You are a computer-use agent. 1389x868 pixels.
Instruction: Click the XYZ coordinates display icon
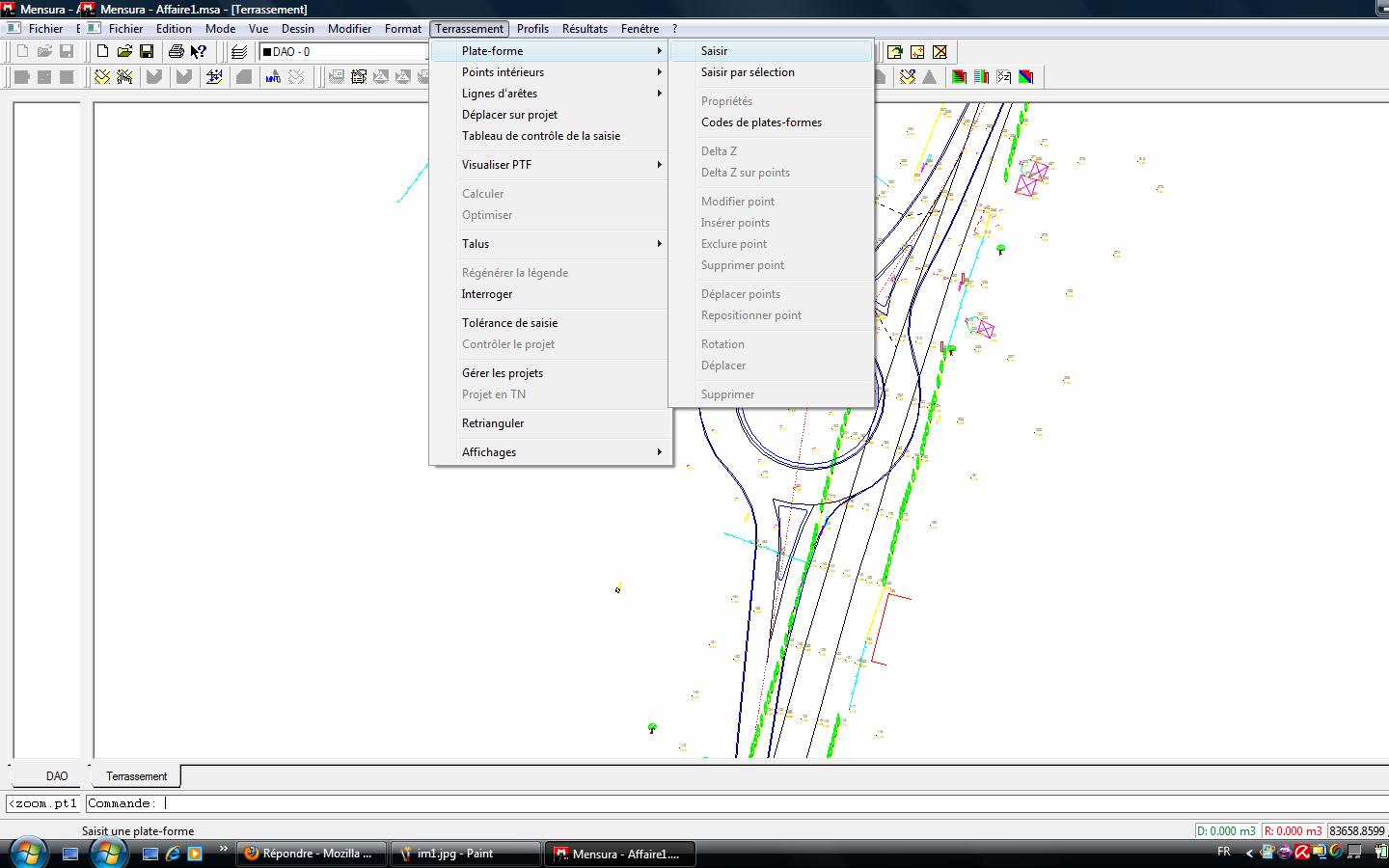click(x=1003, y=77)
